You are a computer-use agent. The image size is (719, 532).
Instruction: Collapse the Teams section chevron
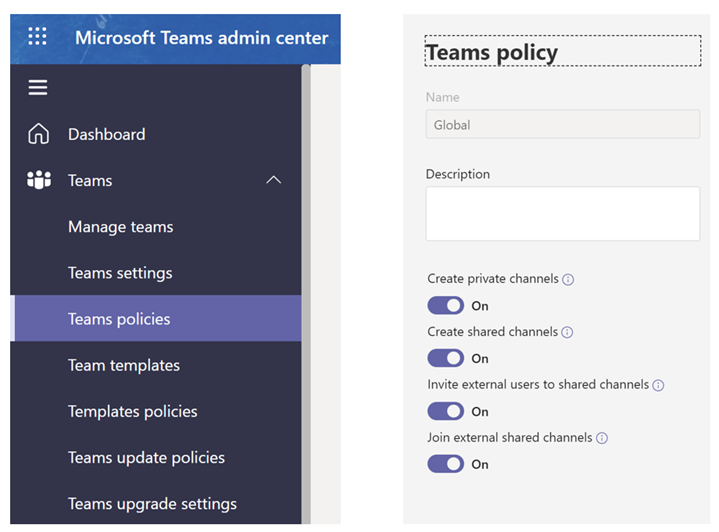pyautogui.click(x=273, y=180)
